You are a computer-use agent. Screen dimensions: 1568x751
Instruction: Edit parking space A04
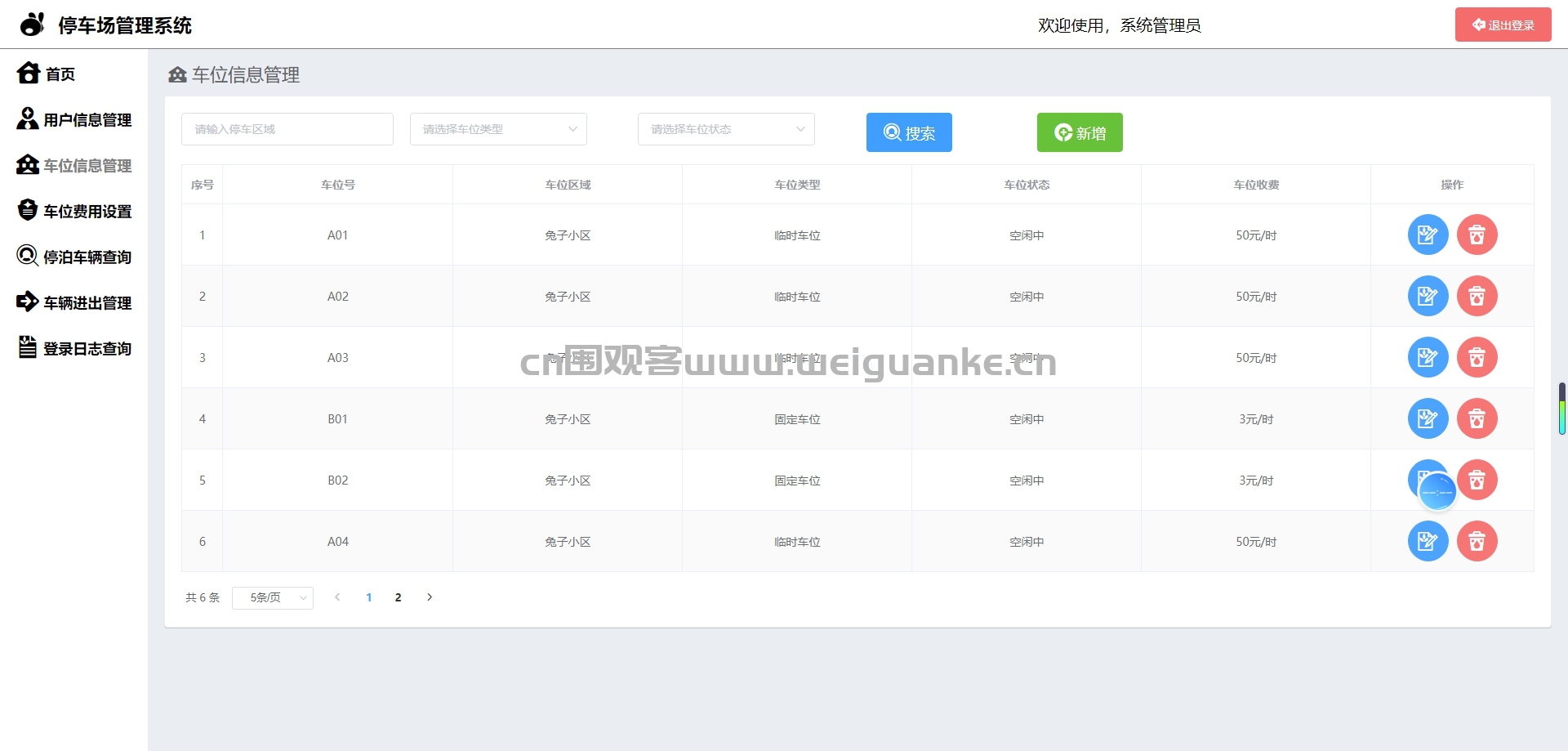1428,541
